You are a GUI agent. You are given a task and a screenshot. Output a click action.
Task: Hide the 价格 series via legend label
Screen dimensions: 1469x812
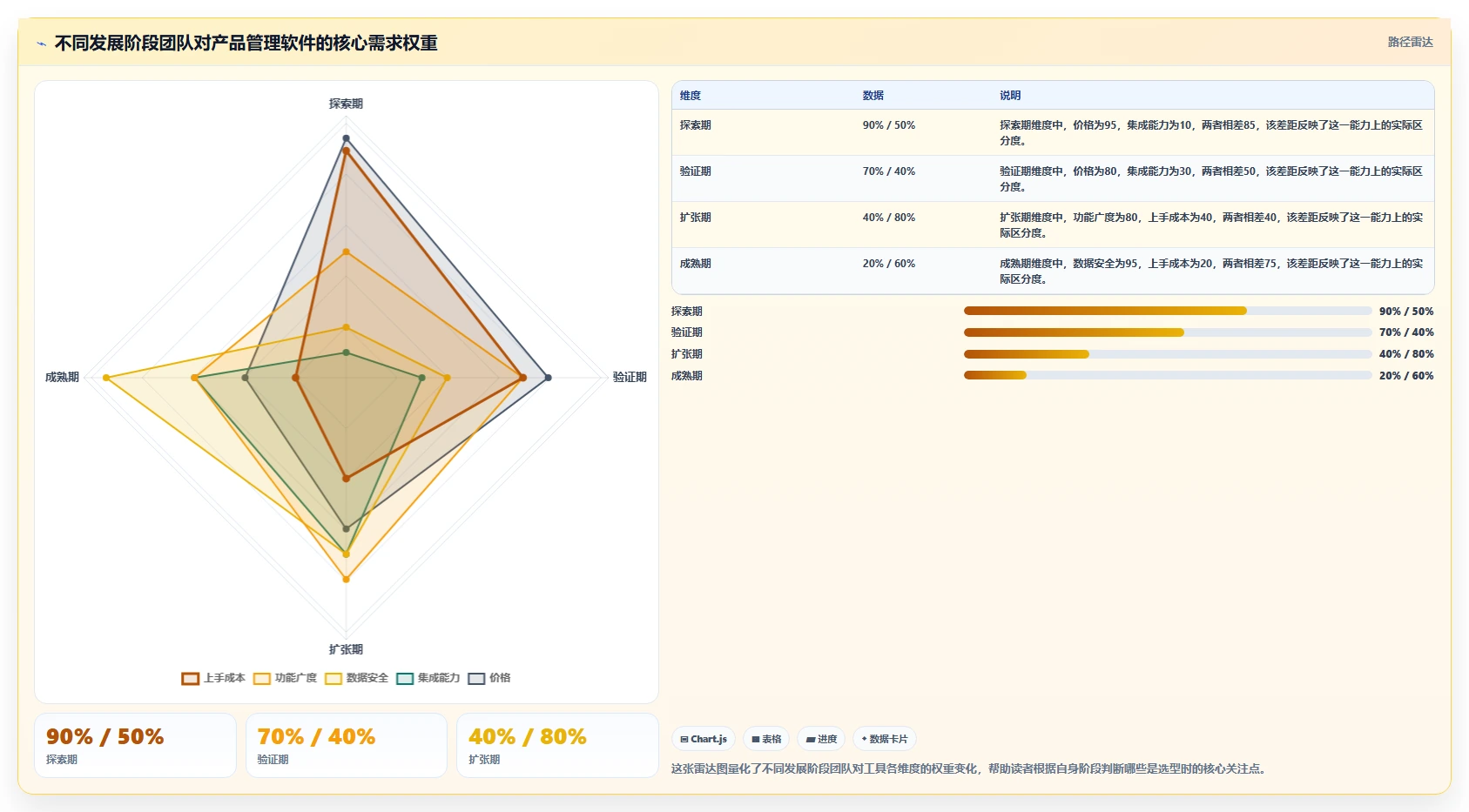pyautogui.click(x=500, y=678)
